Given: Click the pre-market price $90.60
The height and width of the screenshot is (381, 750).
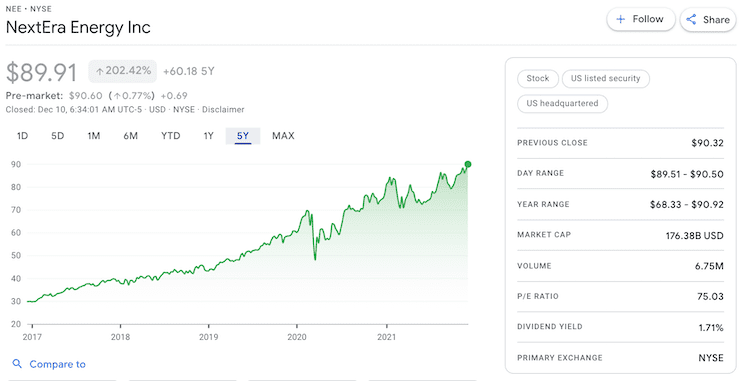Looking at the screenshot, I should (86, 96).
